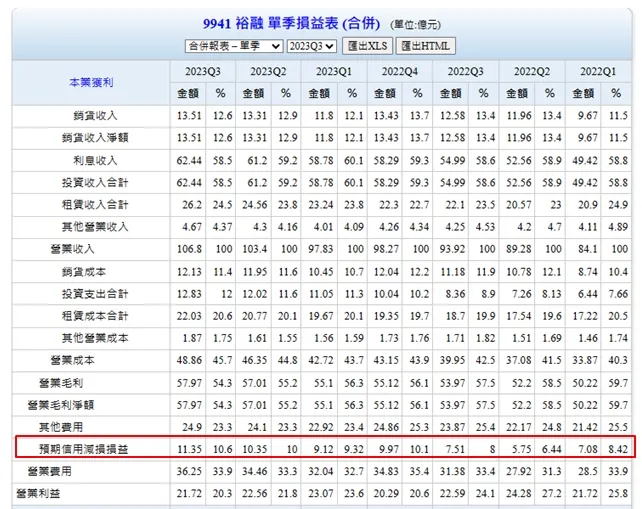Click 2023Q1 營業利益 amount 23.07
Viewport: 642px width, 509px height.
click(x=321, y=494)
